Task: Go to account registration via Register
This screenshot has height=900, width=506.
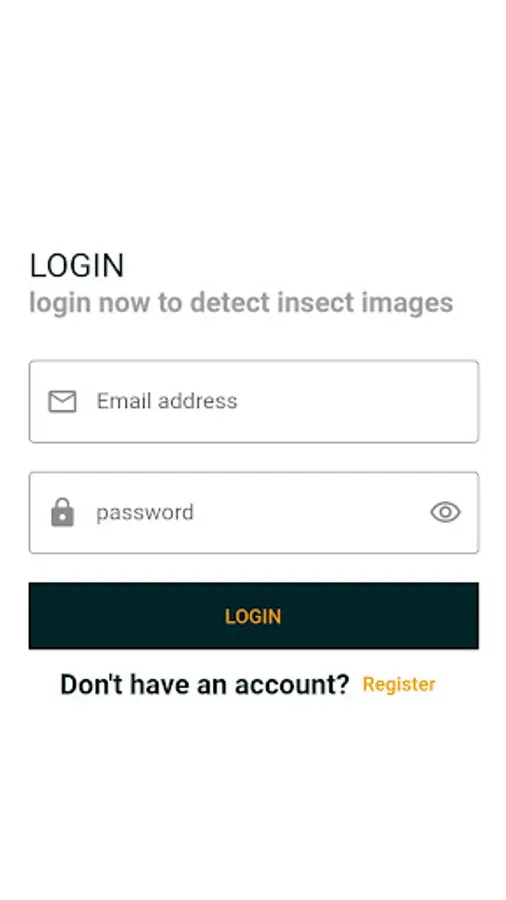Action: point(399,684)
